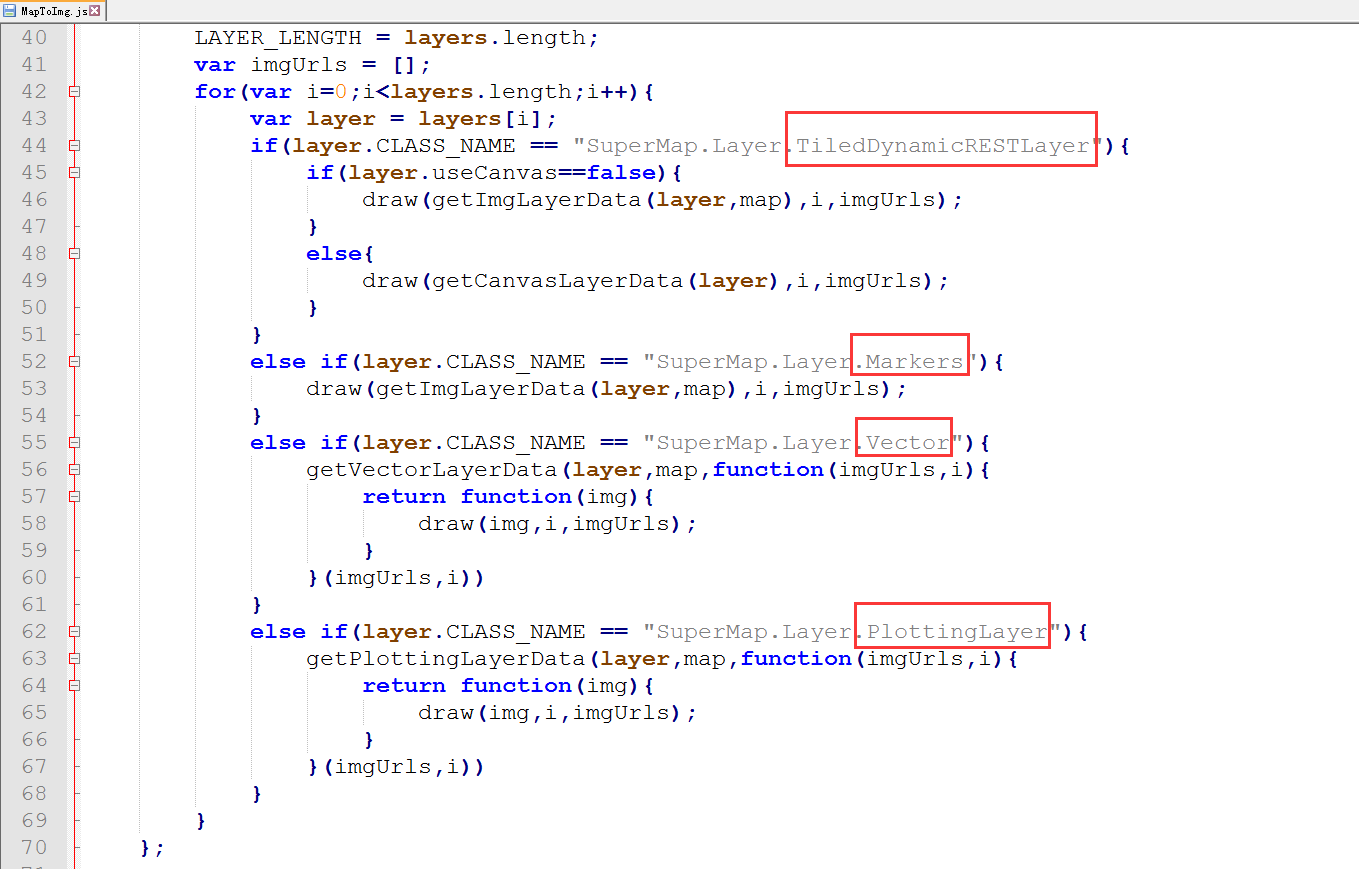
Task: Place cursor in LAYER_LENGTH on line 40
Action: 278,38
